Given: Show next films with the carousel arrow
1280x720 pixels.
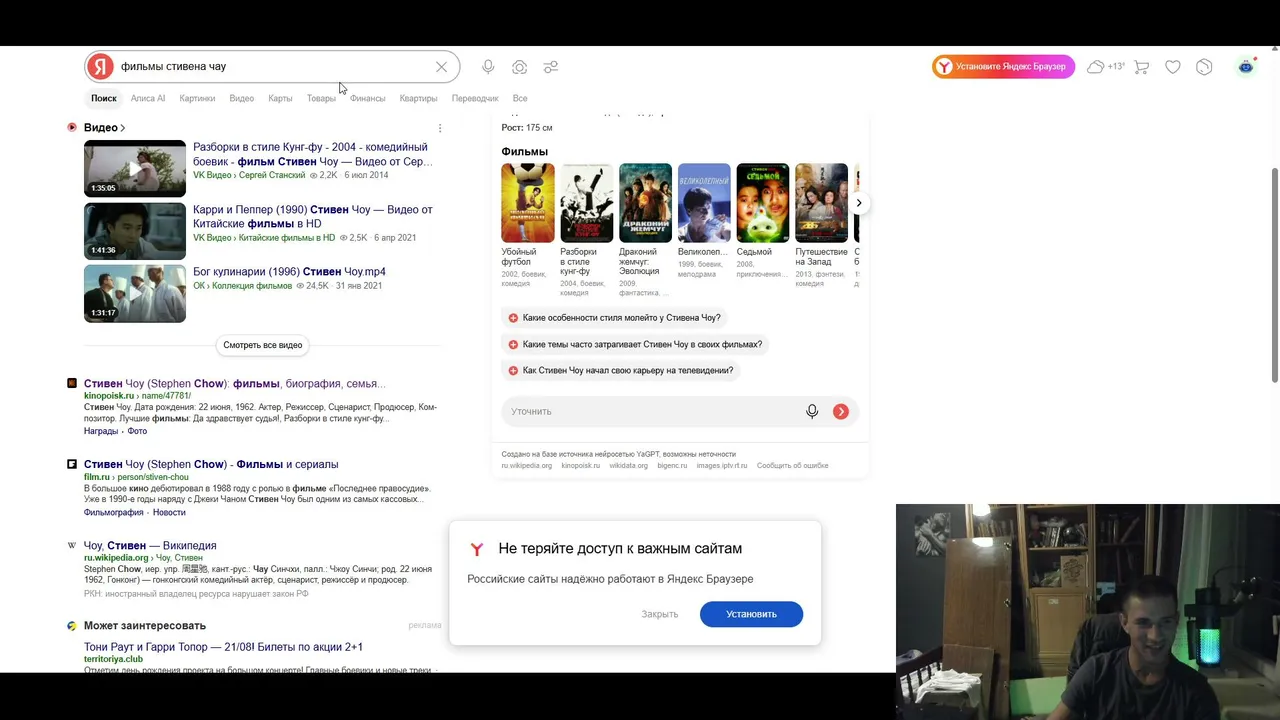Looking at the screenshot, I should tap(858, 203).
